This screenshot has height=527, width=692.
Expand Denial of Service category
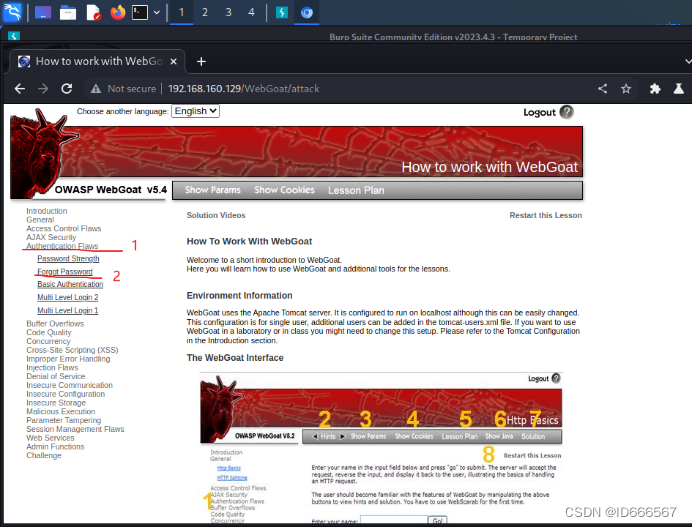(x=56, y=376)
